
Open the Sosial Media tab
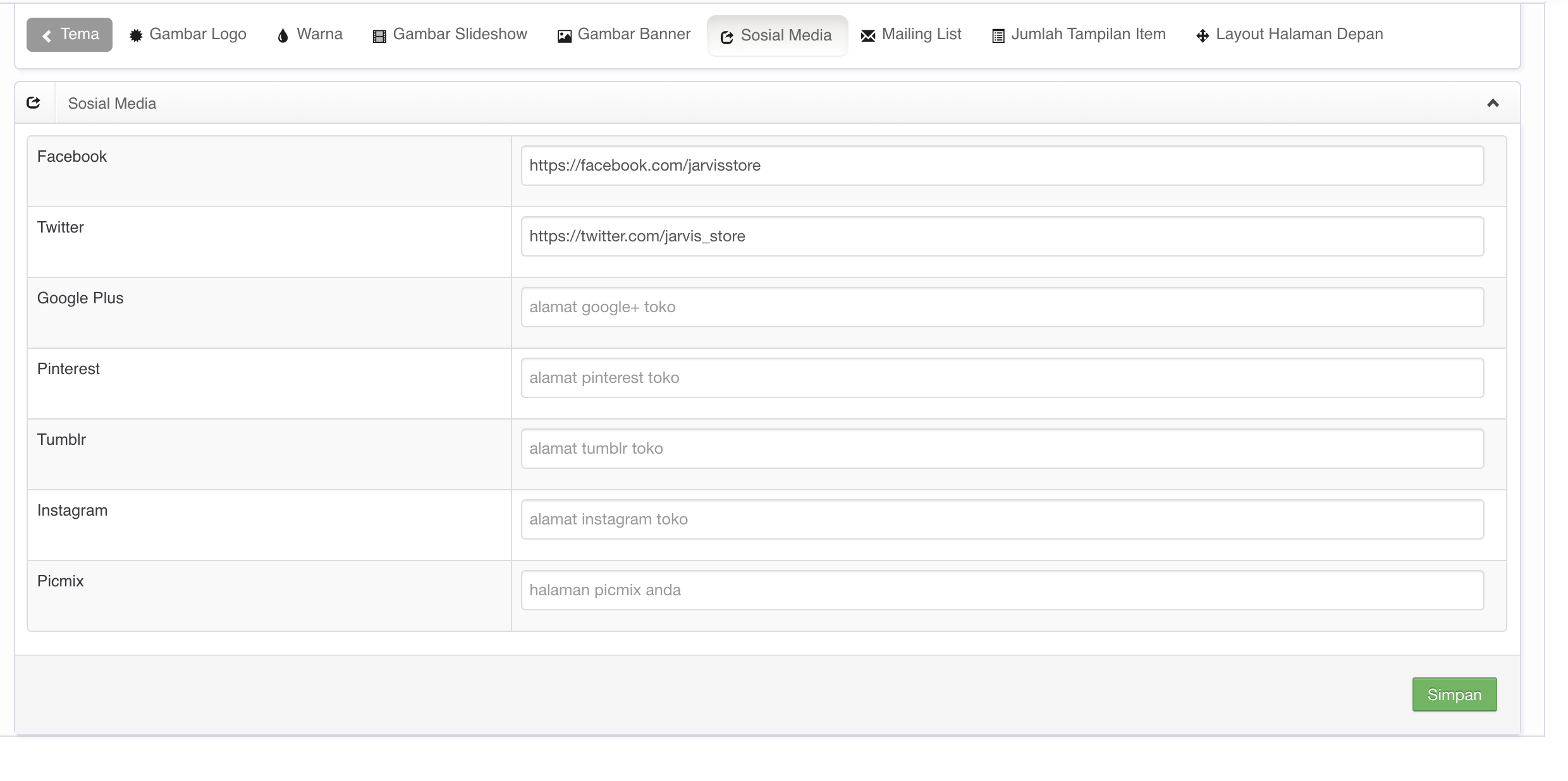click(x=777, y=35)
